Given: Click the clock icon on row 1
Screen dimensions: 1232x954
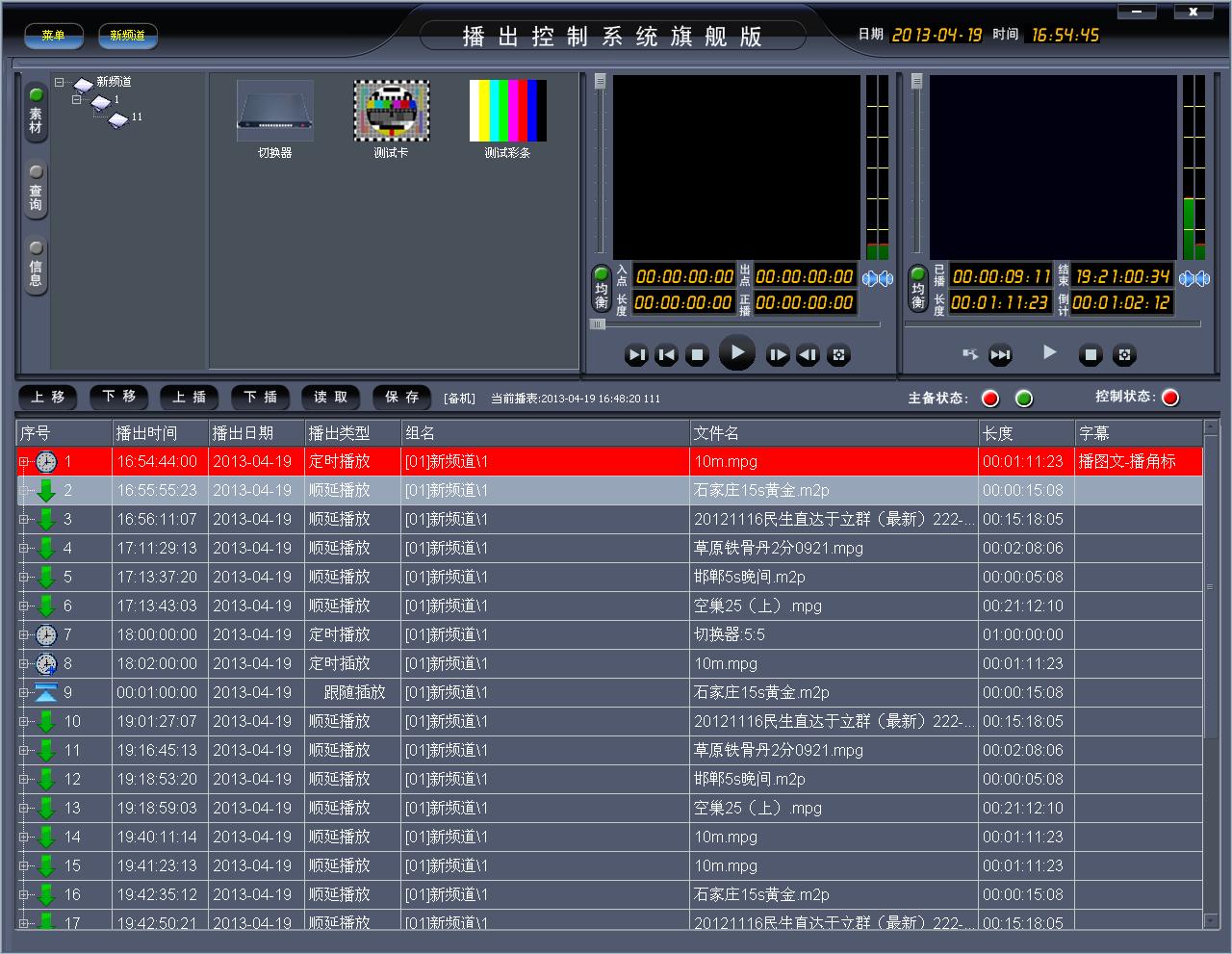Looking at the screenshot, I should click(x=46, y=462).
